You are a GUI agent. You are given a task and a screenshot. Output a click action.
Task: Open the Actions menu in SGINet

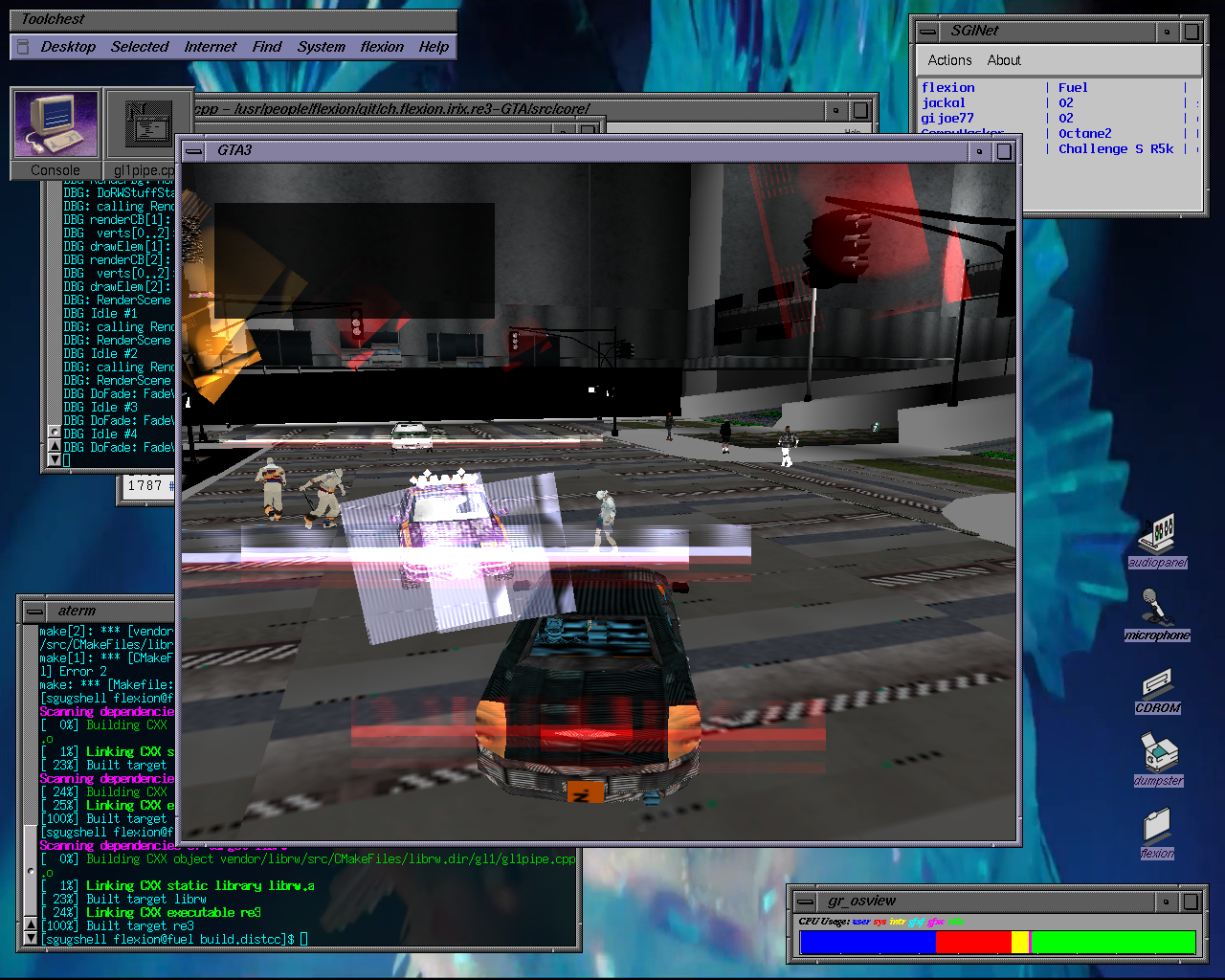pyautogui.click(x=949, y=60)
